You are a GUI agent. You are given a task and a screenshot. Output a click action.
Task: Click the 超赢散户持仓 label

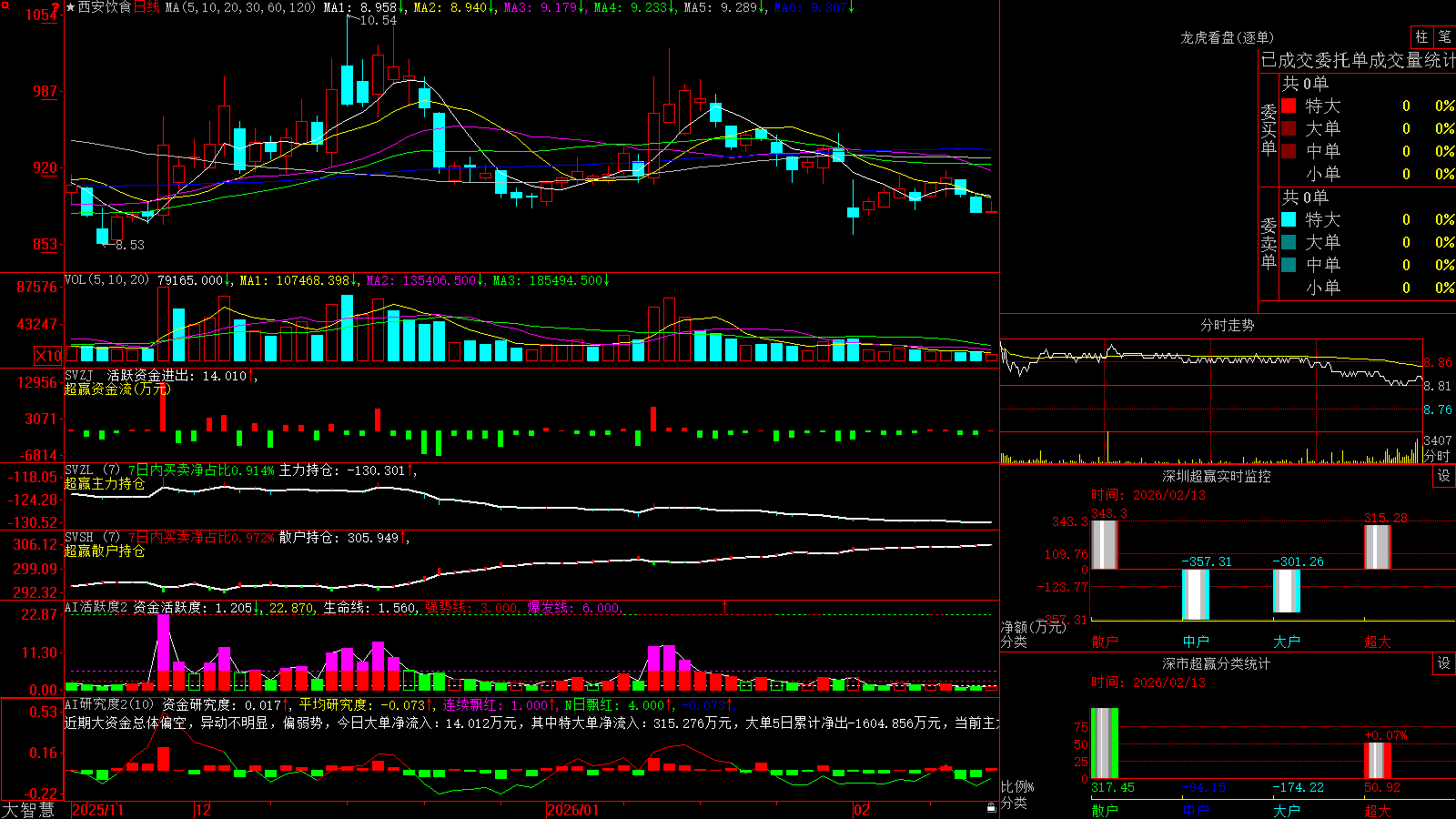105,551
